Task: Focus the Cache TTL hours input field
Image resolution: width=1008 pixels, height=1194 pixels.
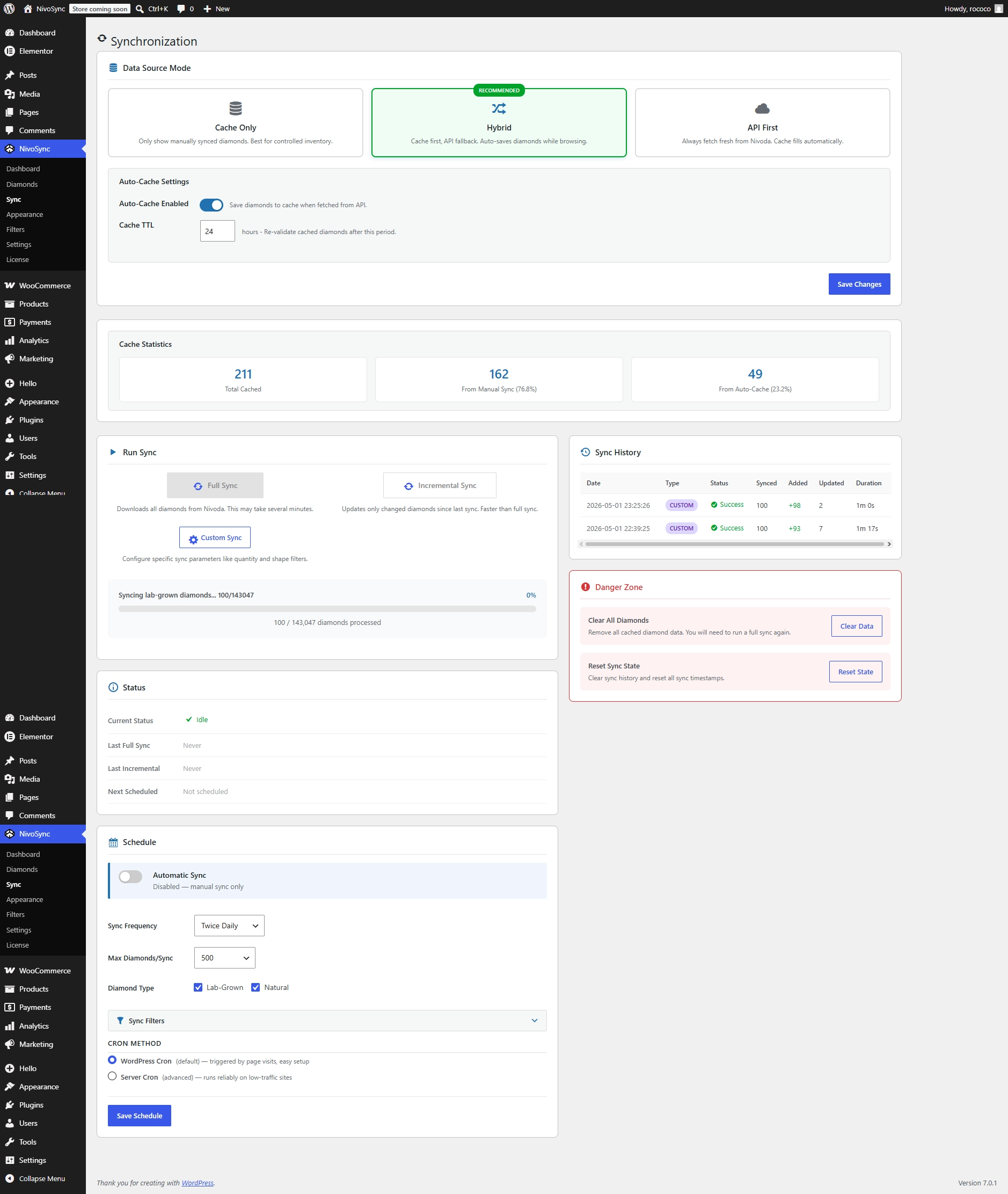Action: [x=217, y=231]
